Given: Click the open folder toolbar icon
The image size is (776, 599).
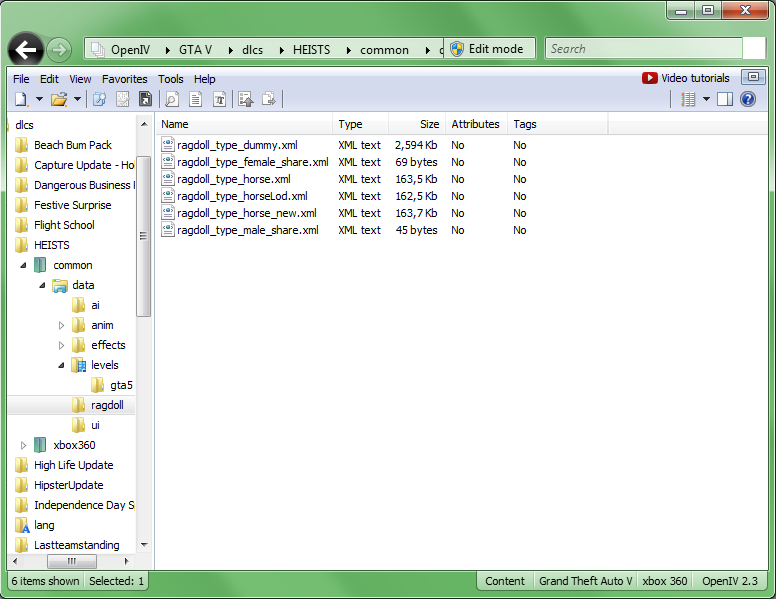Looking at the screenshot, I should [59, 99].
